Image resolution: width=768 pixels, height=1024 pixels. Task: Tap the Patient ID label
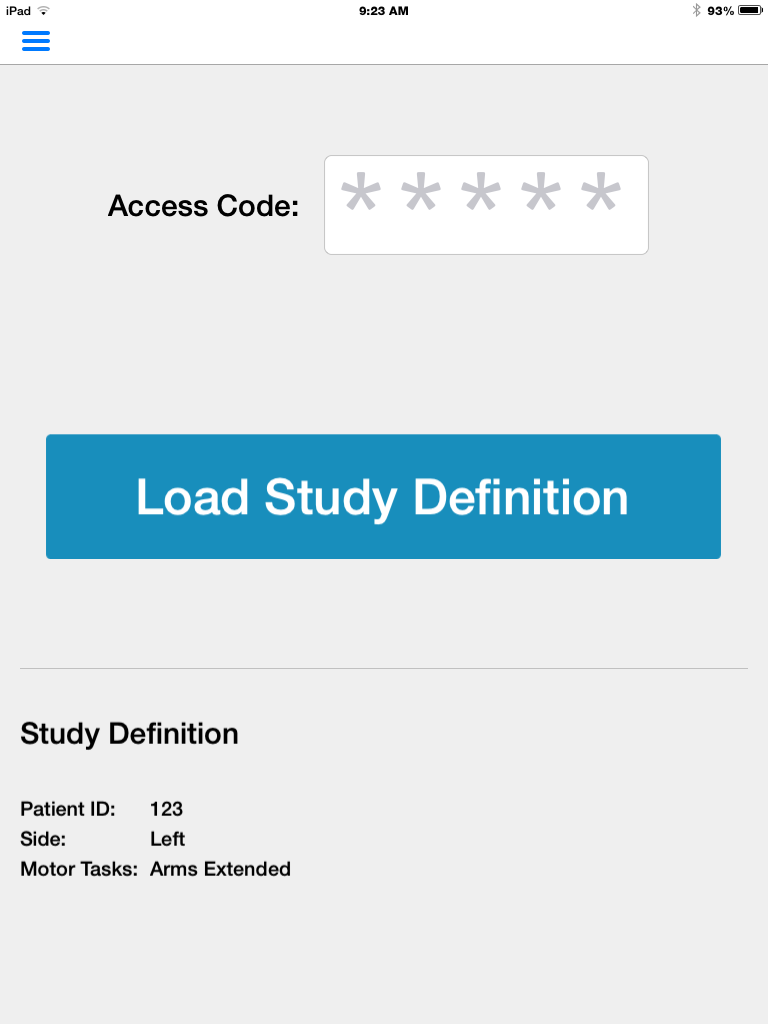68,809
